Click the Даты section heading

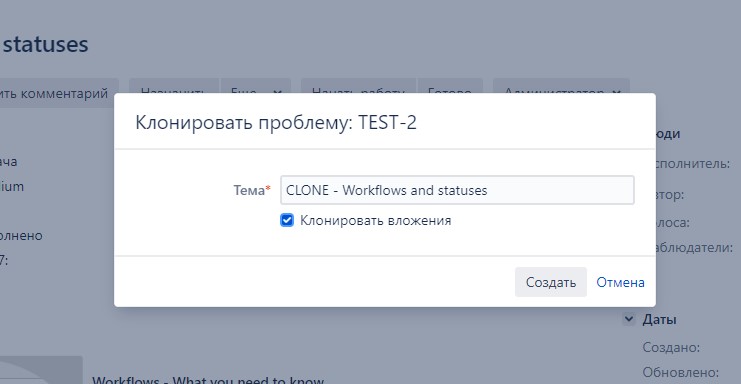[x=659, y=319]
